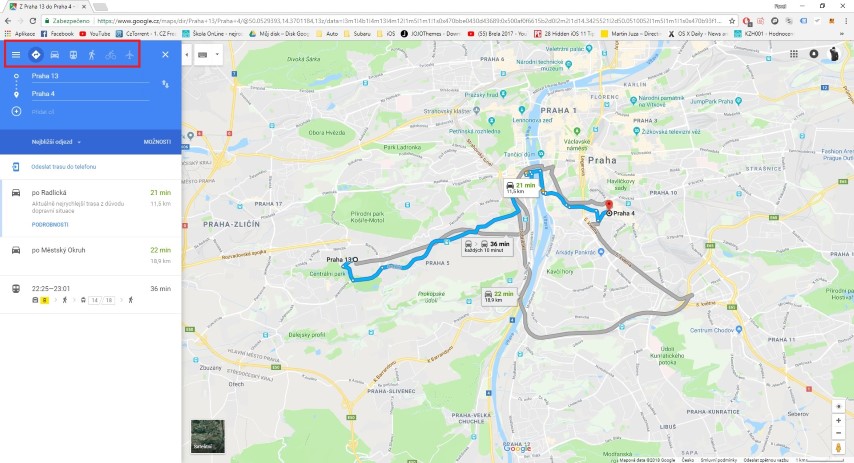Select the best travel mode diamond icon
Screen dimensions: 854x463
pos(35,54)
